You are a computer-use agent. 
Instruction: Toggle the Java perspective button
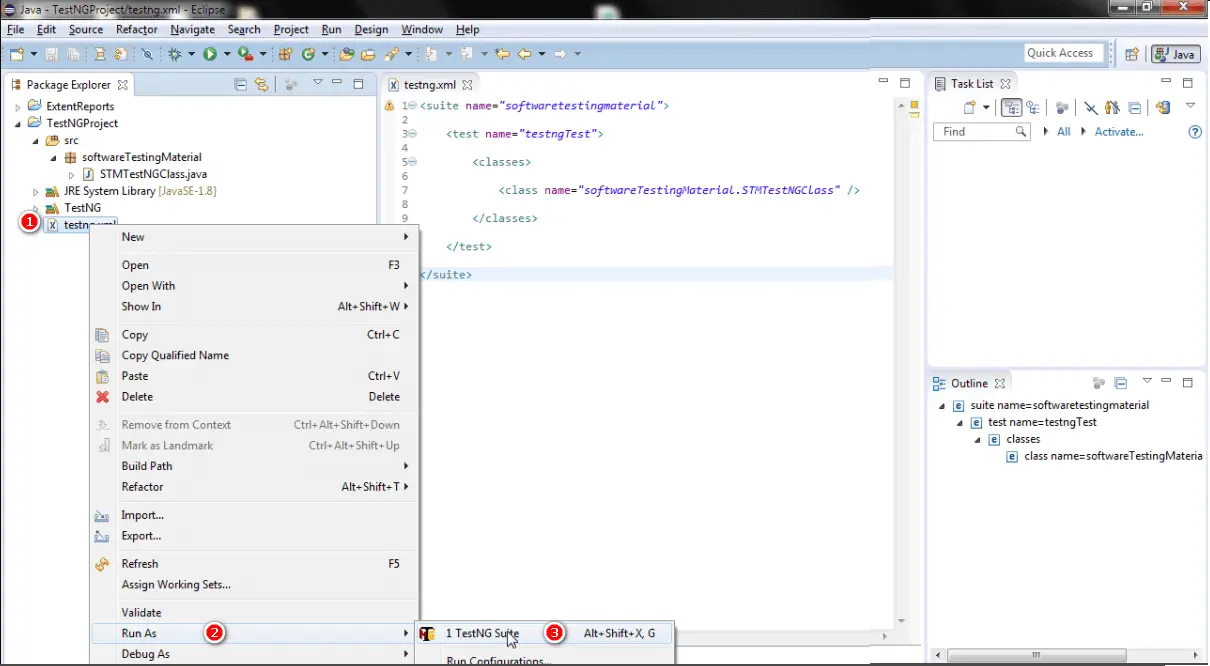(1175, 54)
